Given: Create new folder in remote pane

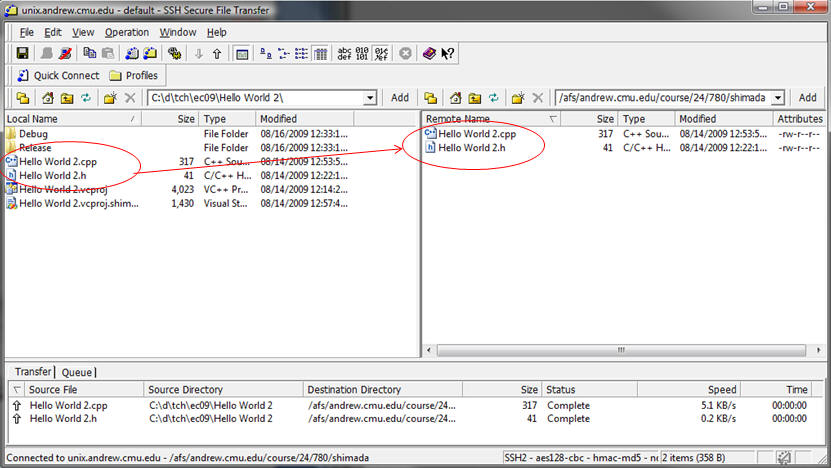Looking at the screenshot, I should [518, 98].
